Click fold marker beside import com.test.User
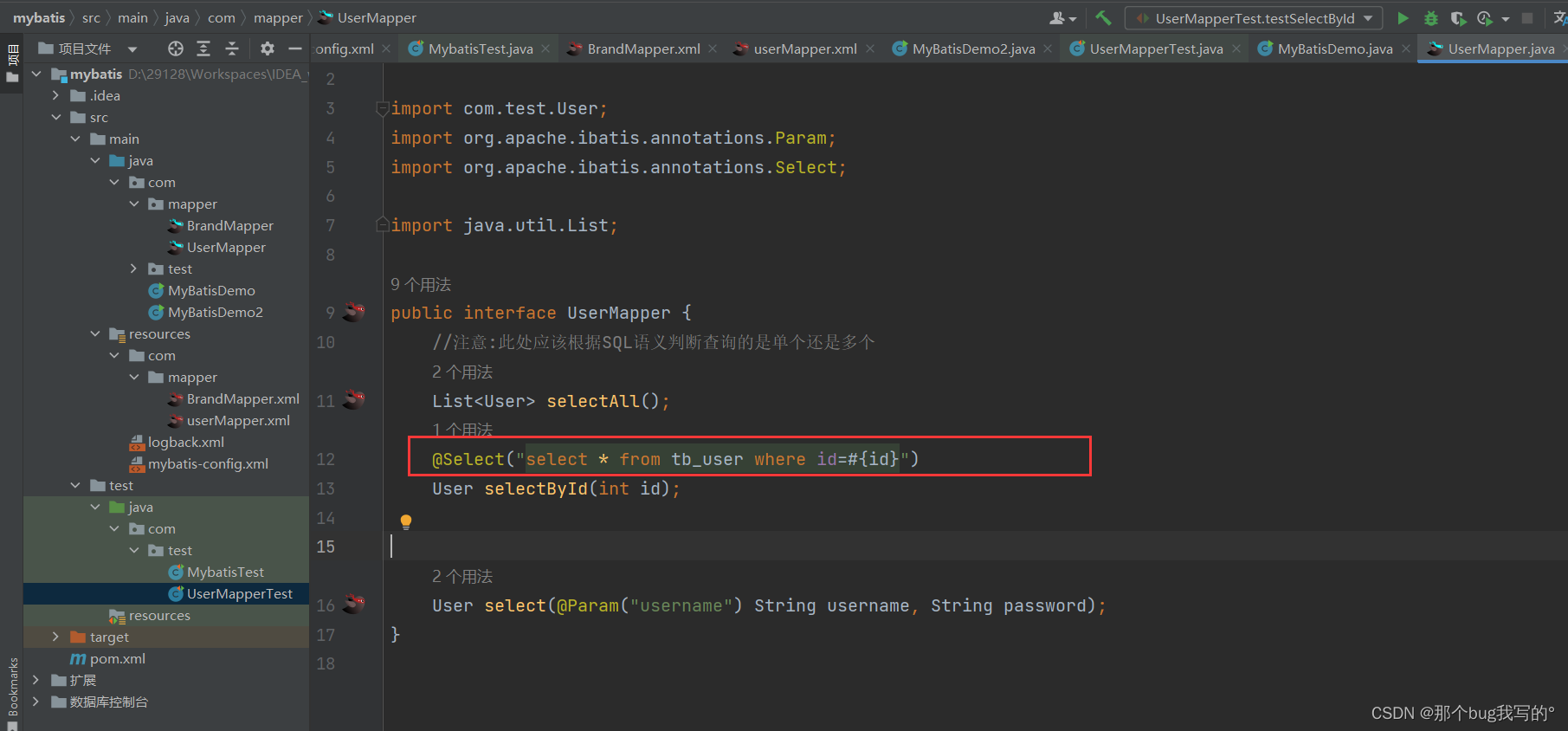 [x=382, y=108]
